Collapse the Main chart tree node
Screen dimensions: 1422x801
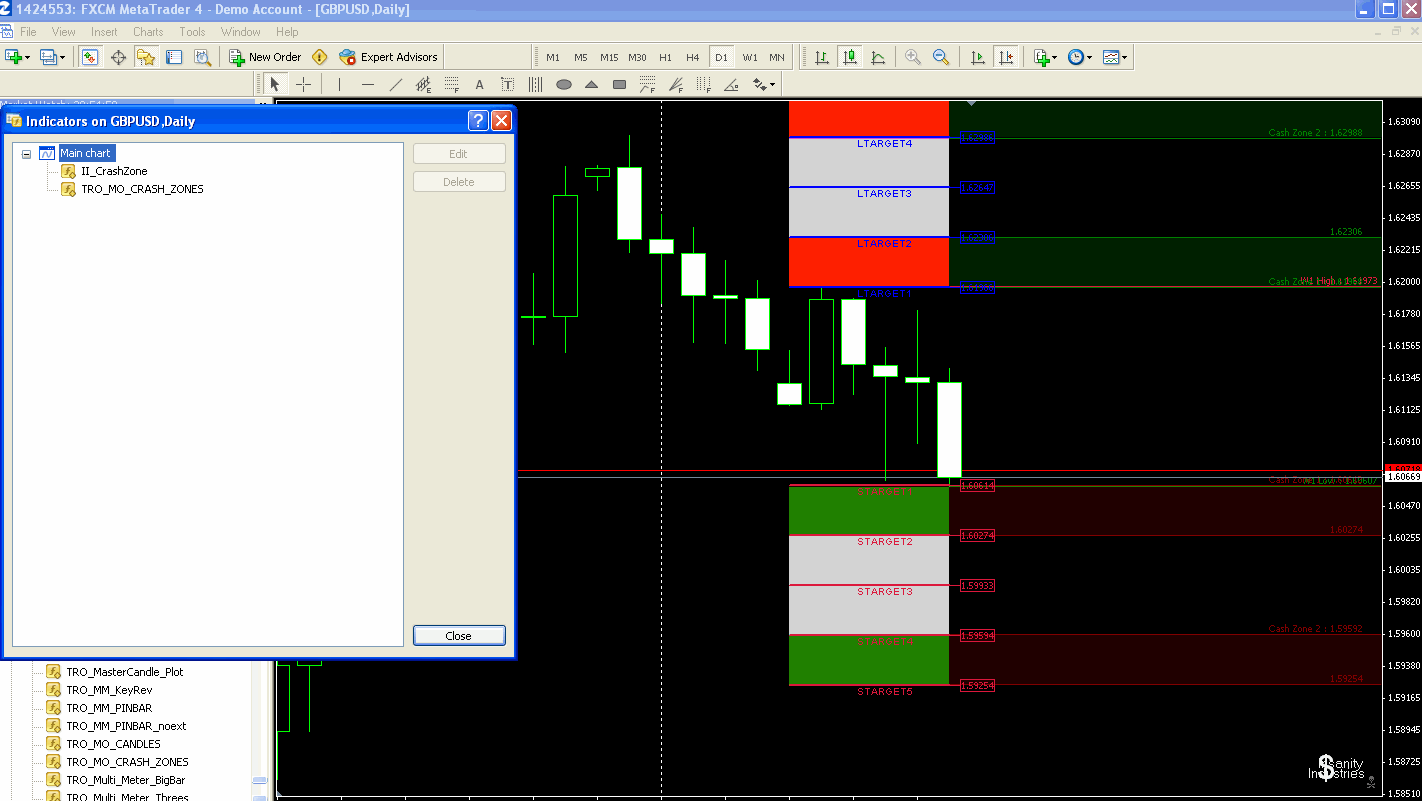point(27,154)
